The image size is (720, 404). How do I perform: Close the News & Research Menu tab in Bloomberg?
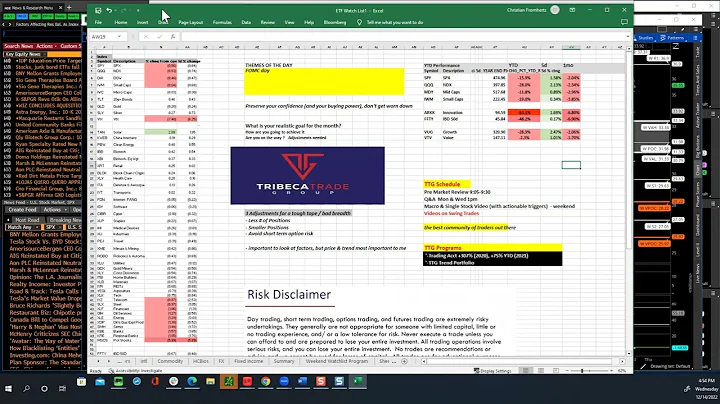pyautogui.click(x=60, y=7)
